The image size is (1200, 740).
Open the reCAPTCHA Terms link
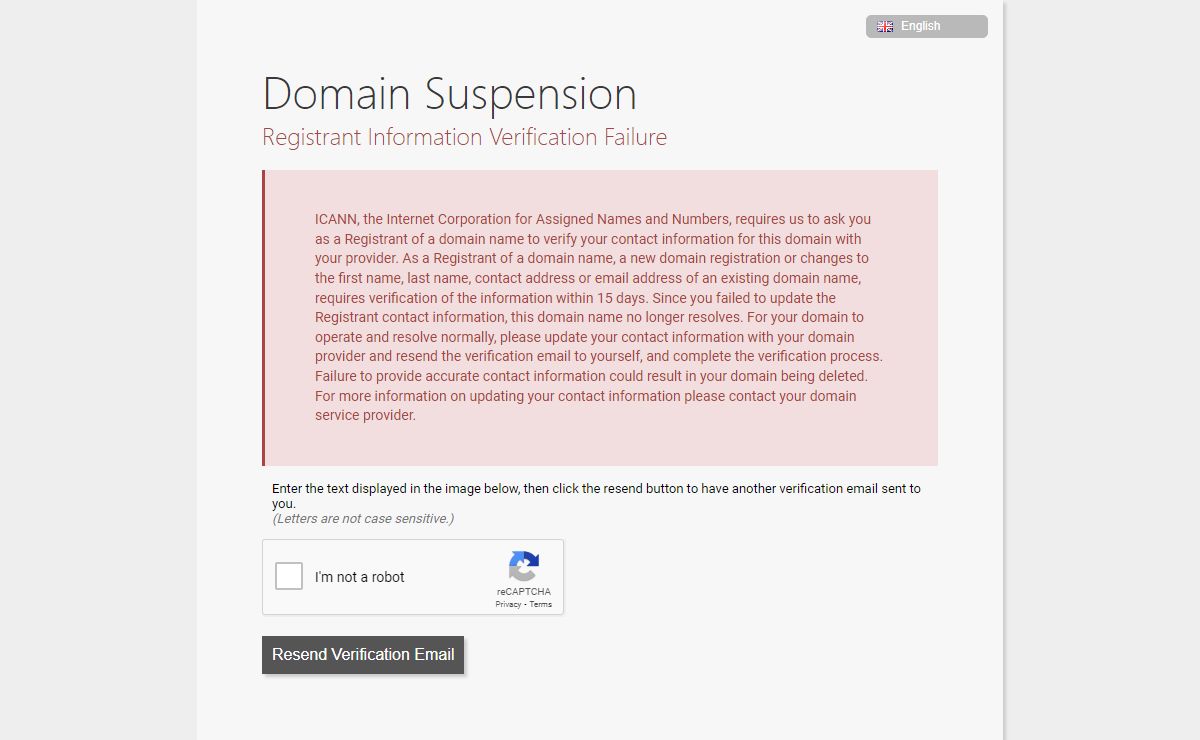coord(541,604)
